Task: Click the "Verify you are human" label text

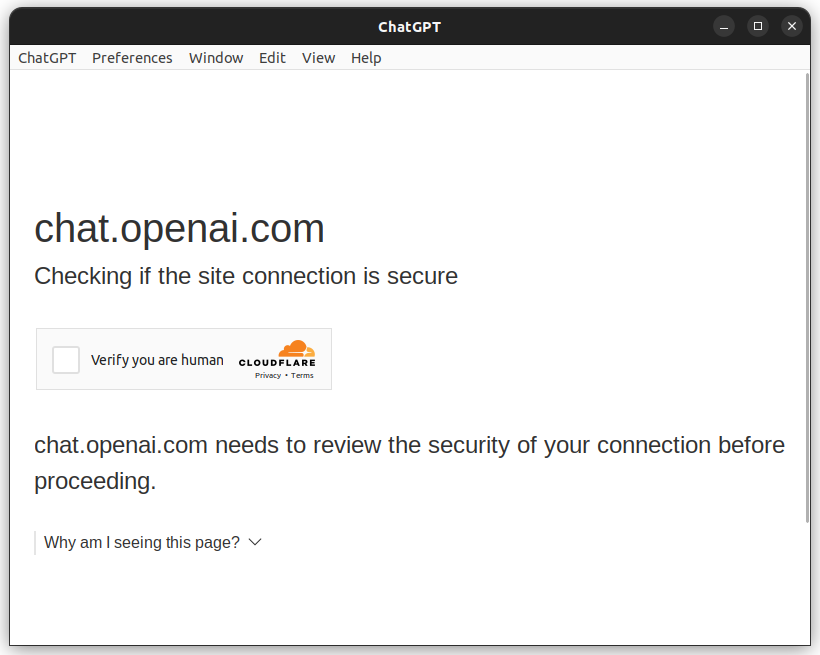Action: 157,359
